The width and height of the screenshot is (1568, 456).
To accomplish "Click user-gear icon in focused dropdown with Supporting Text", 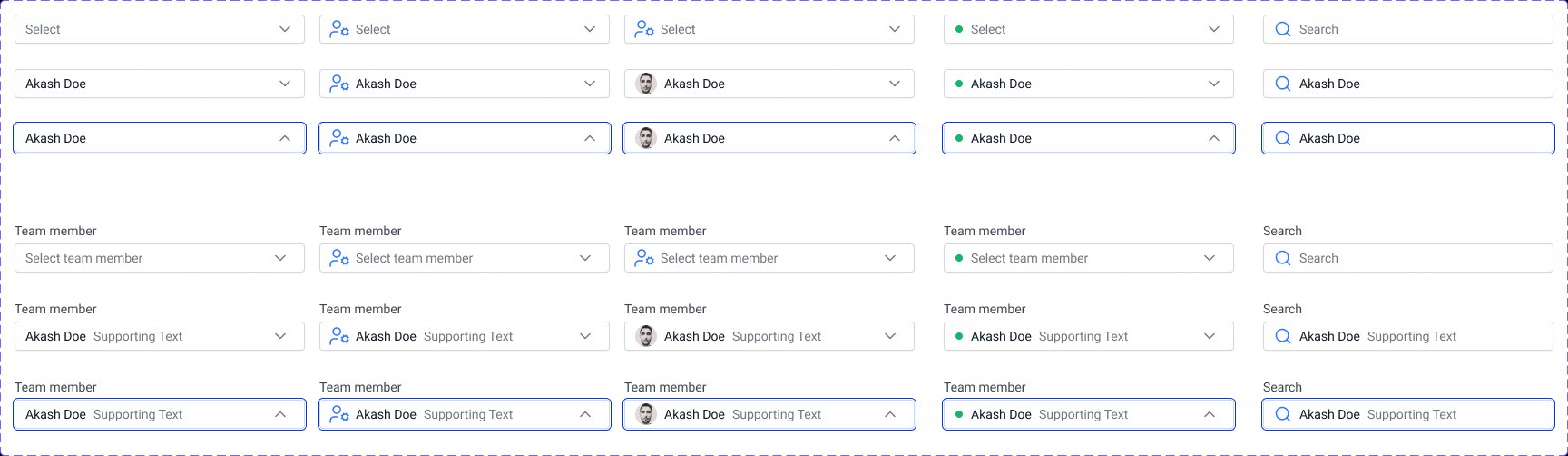I will (x=339, y=414).
